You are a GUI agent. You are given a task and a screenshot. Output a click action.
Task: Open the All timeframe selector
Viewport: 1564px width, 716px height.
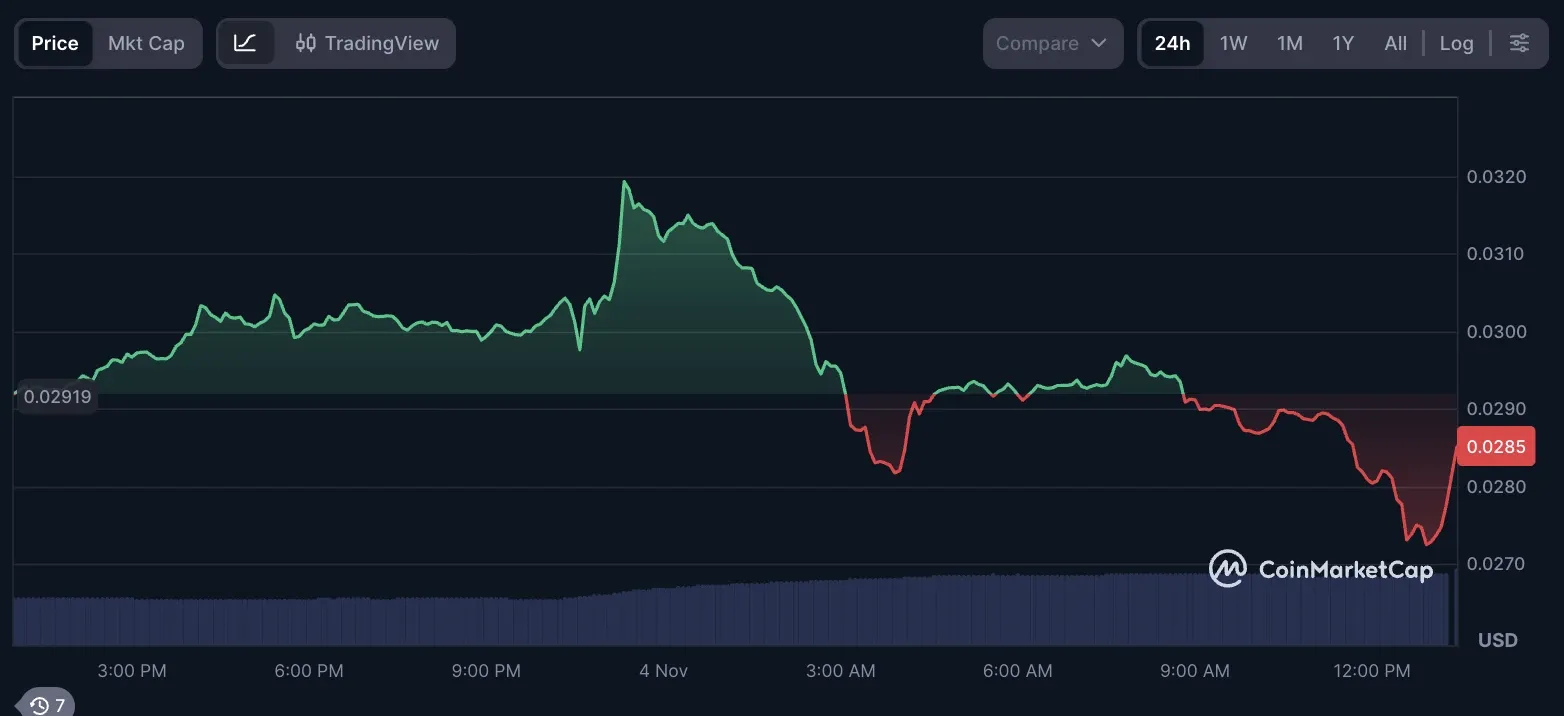1395,43
